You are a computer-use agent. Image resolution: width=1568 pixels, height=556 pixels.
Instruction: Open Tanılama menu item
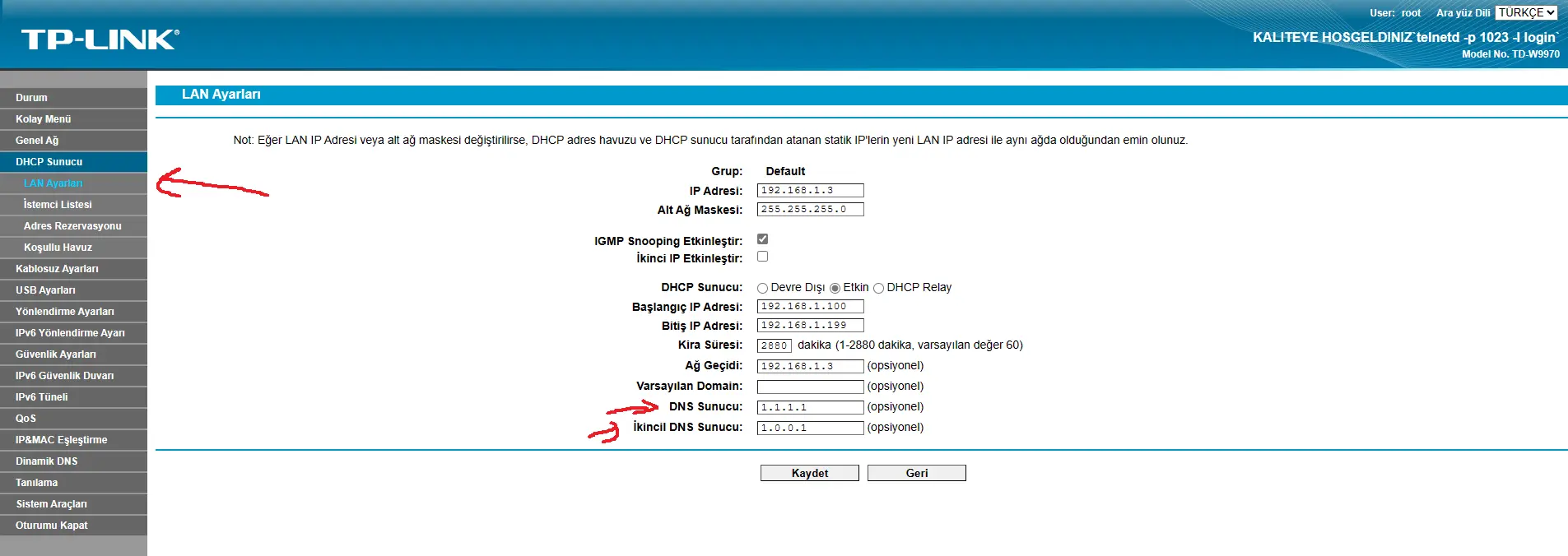coord(73,483)
